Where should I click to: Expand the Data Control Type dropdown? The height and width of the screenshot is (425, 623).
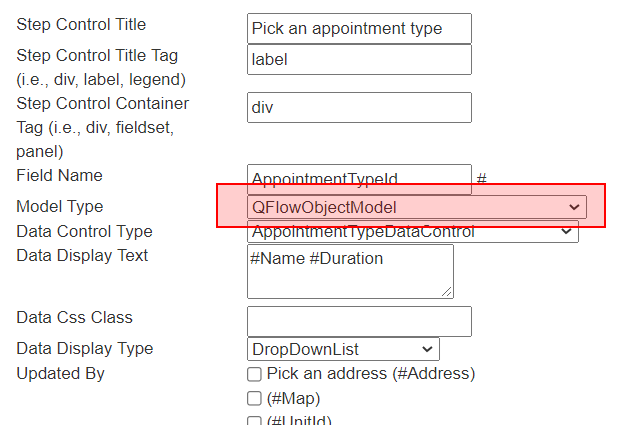[413, 231]
